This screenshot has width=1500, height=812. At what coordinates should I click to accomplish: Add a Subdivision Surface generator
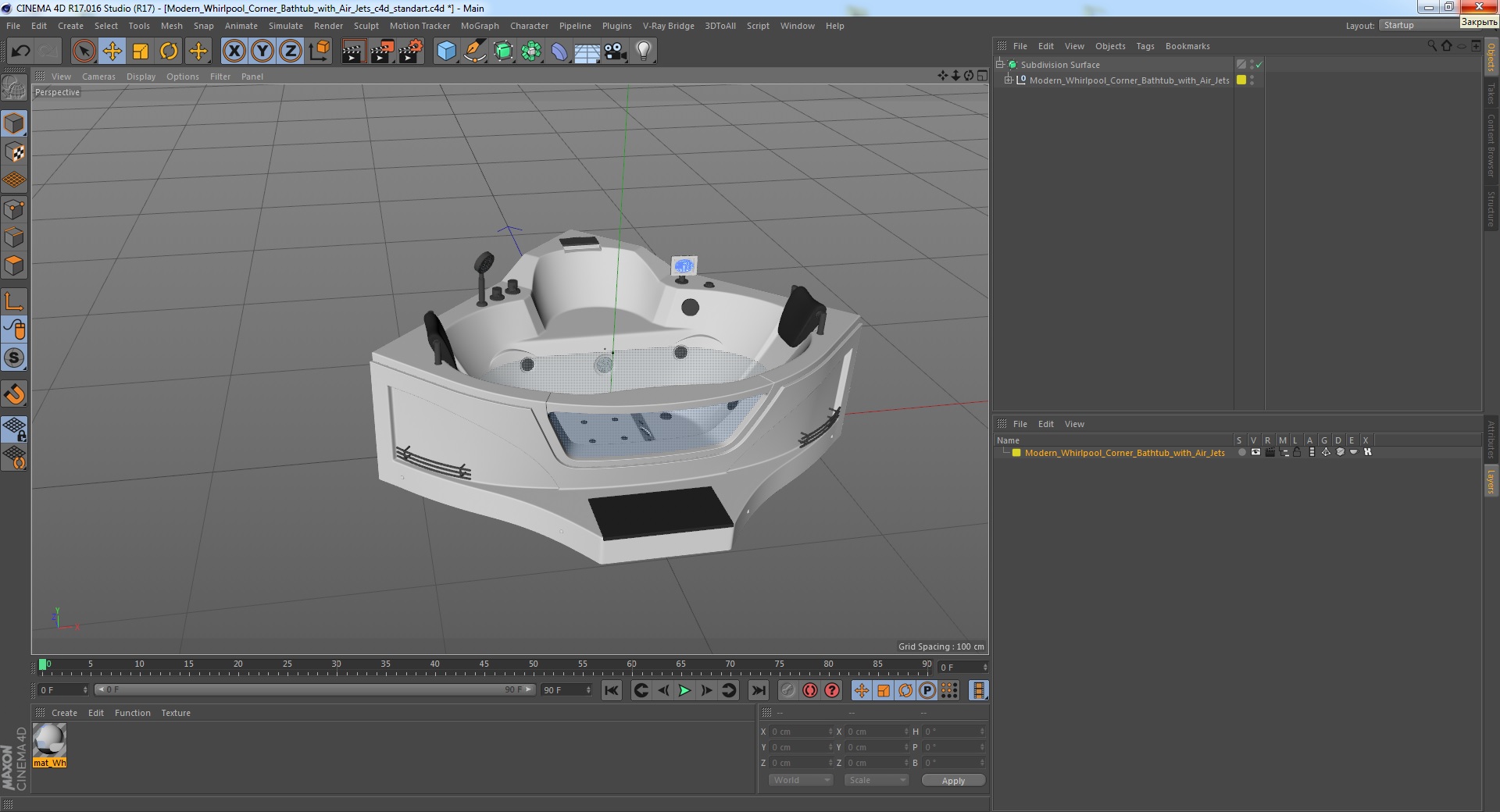[503, 52]
